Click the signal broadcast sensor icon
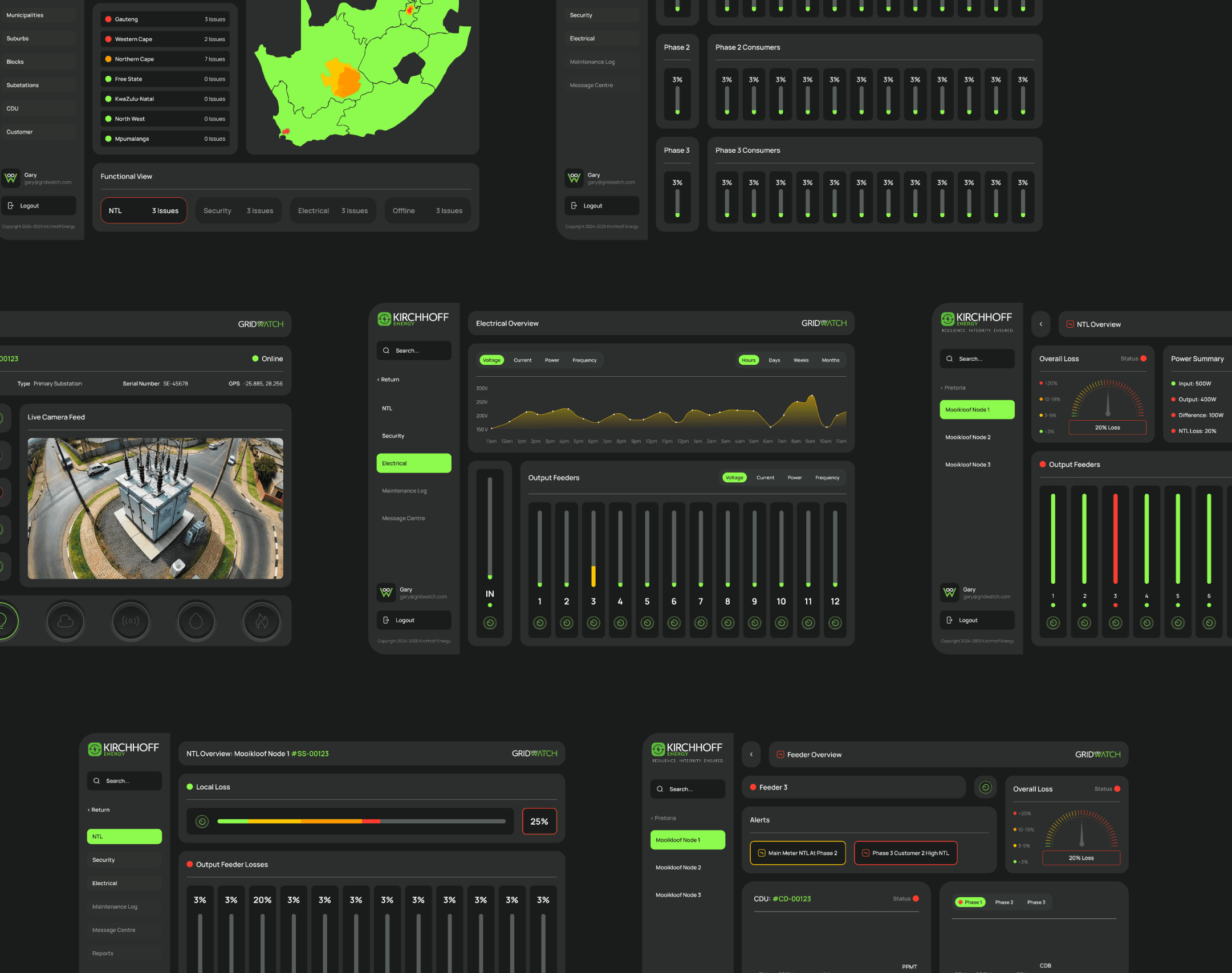The image size is (1232, 973). pos(131,621)
